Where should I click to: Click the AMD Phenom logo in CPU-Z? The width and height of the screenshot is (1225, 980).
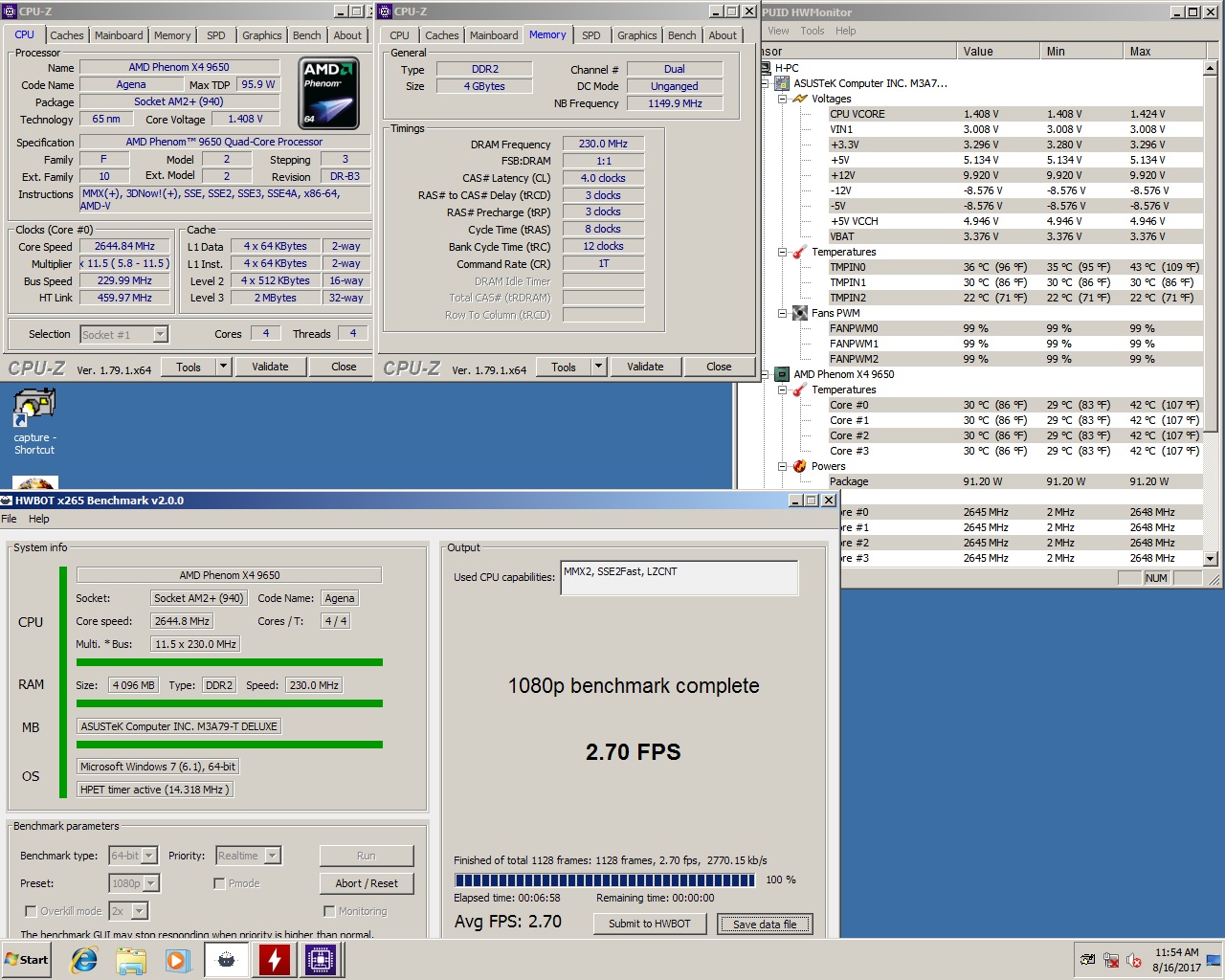pos(328,93)
